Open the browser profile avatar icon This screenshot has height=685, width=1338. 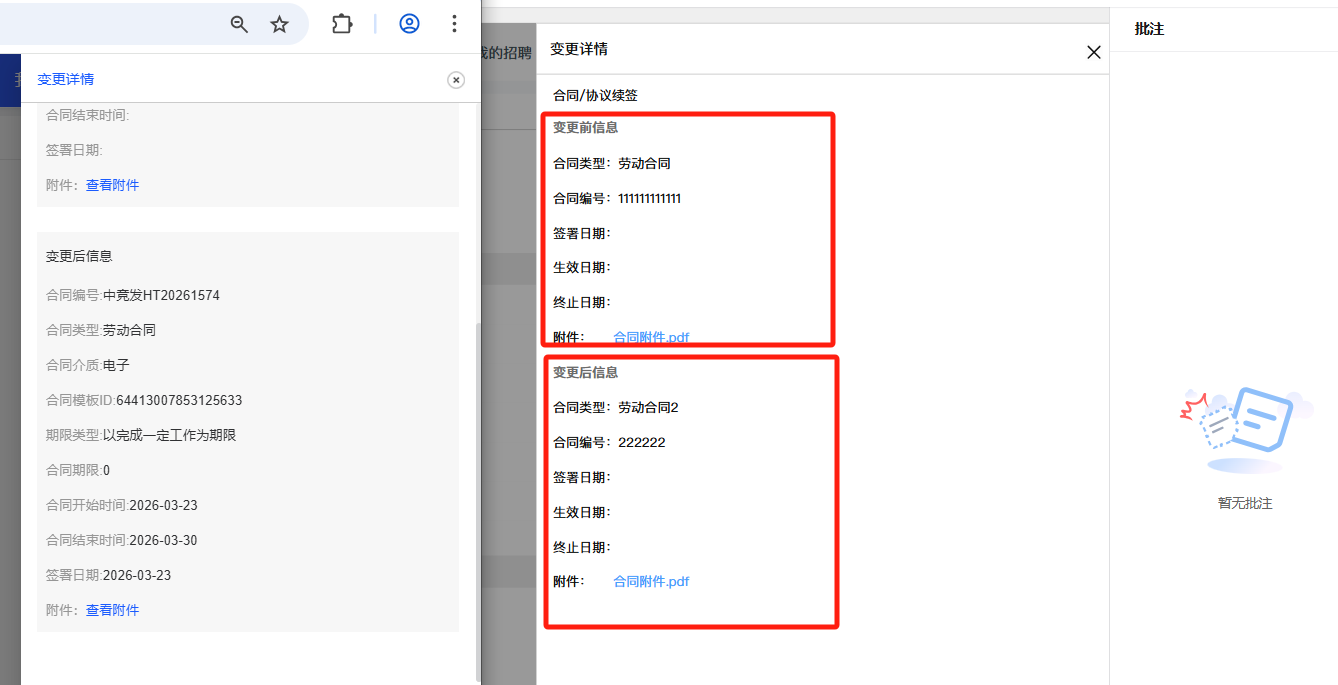point(409,24)
